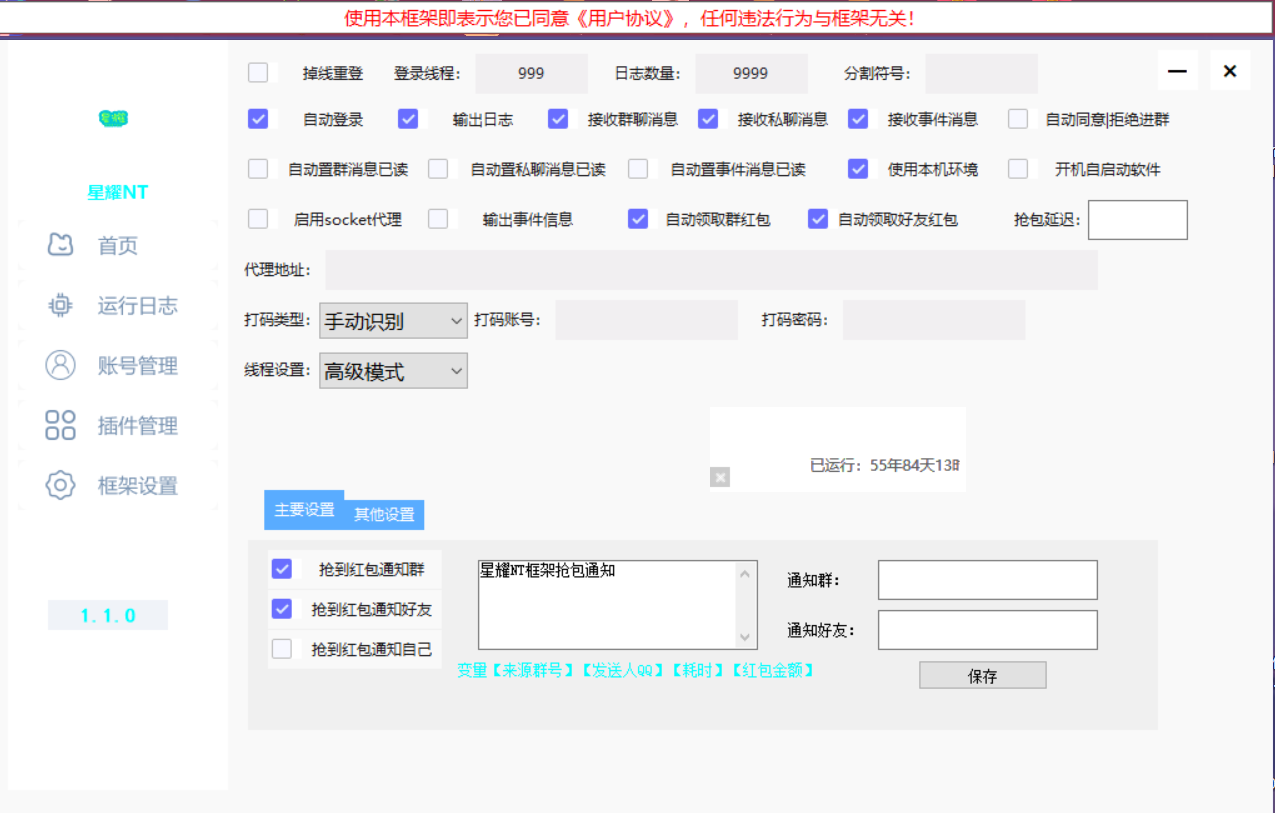Disable the 自动登录 checkbox

coord(258,118)
